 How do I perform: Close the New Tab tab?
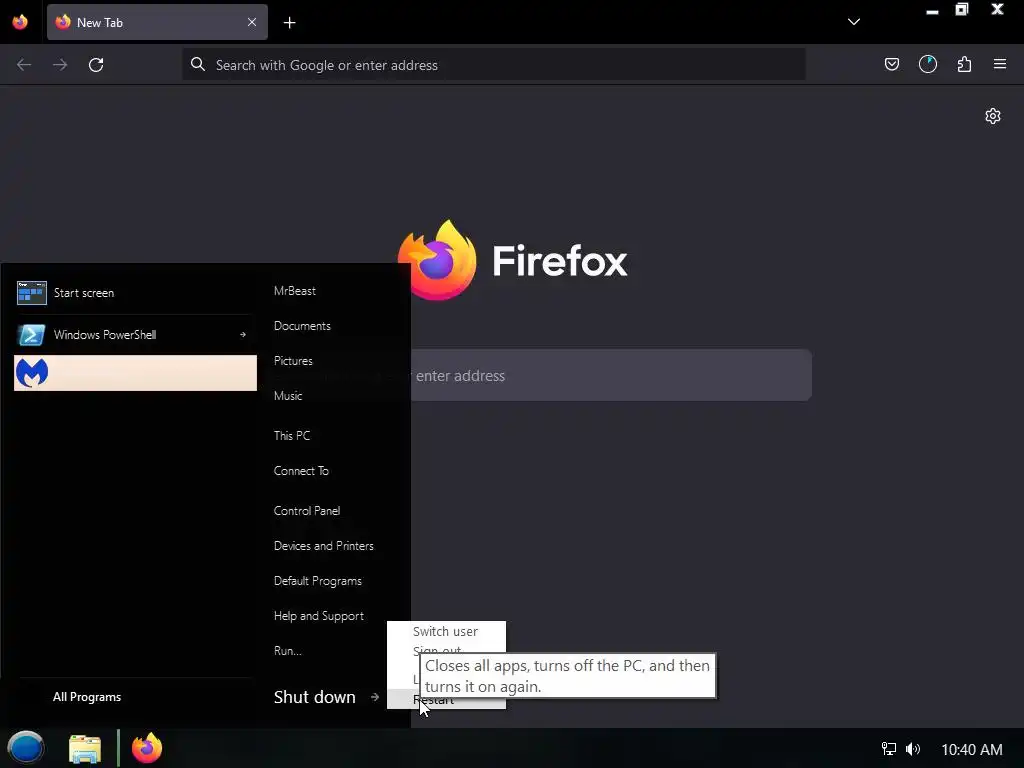point(251,22)
